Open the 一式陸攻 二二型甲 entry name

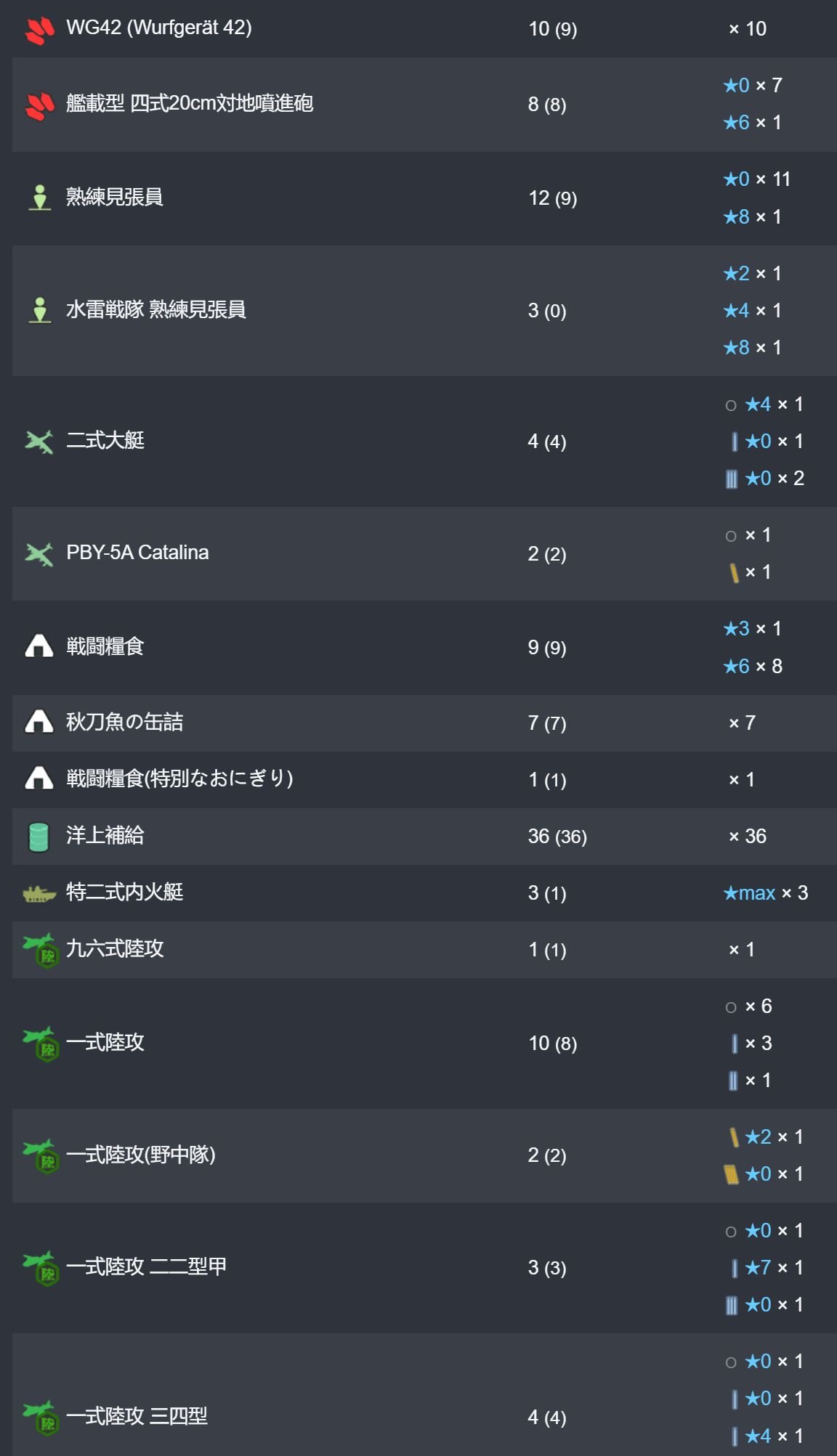point(146,1267)
